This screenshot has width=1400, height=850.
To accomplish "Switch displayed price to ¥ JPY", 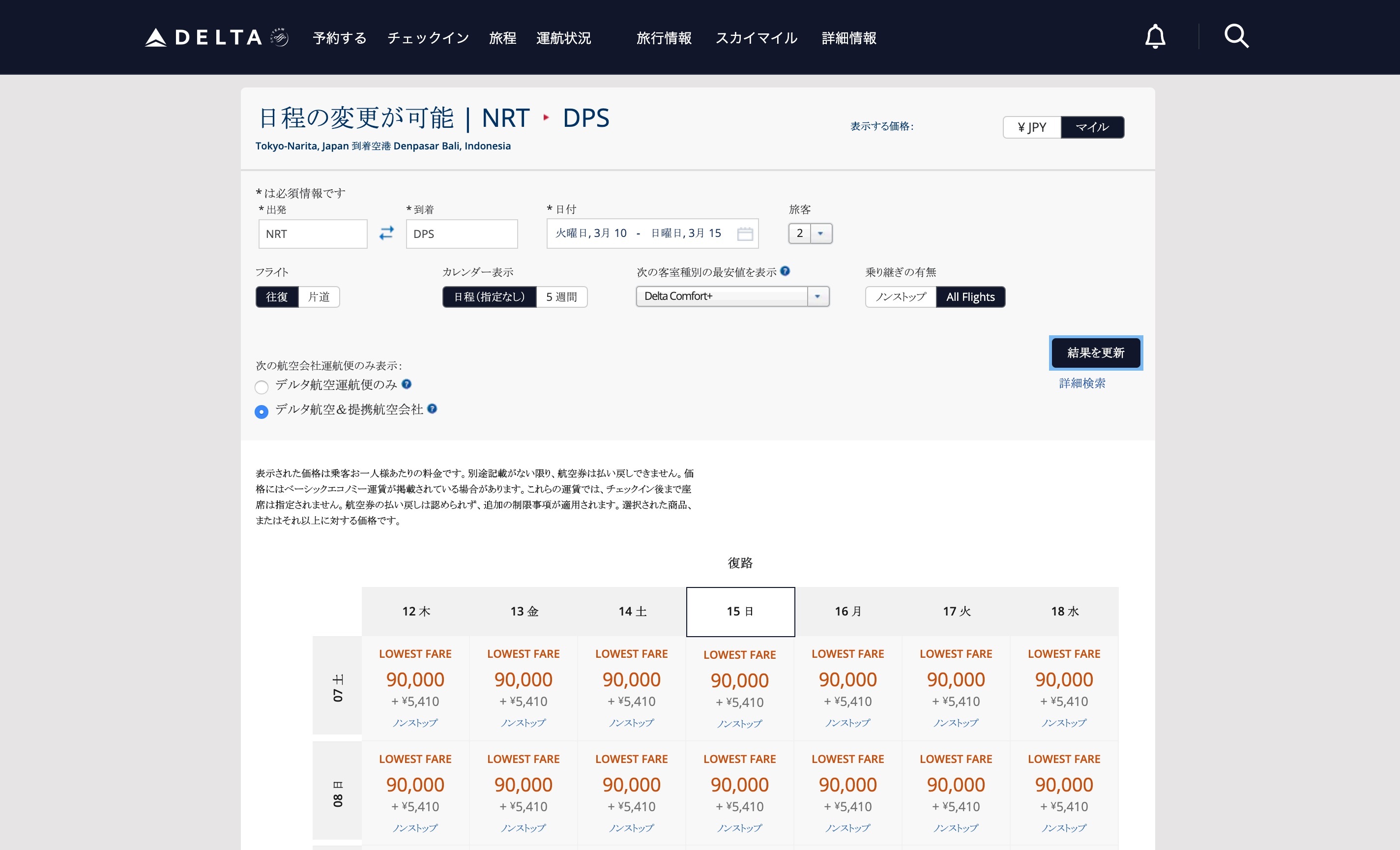I will click(1032, 127).
